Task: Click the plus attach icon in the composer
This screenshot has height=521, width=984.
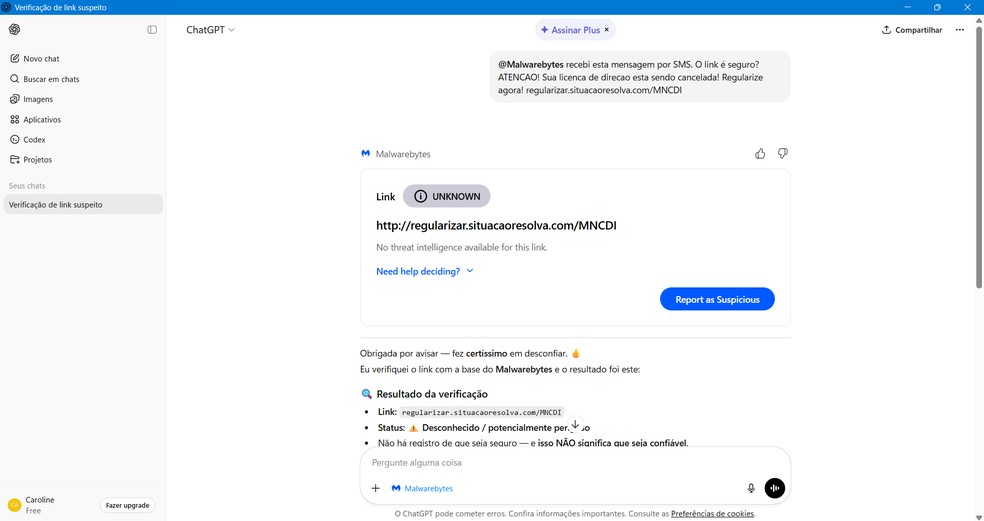Action: point(375,488)
